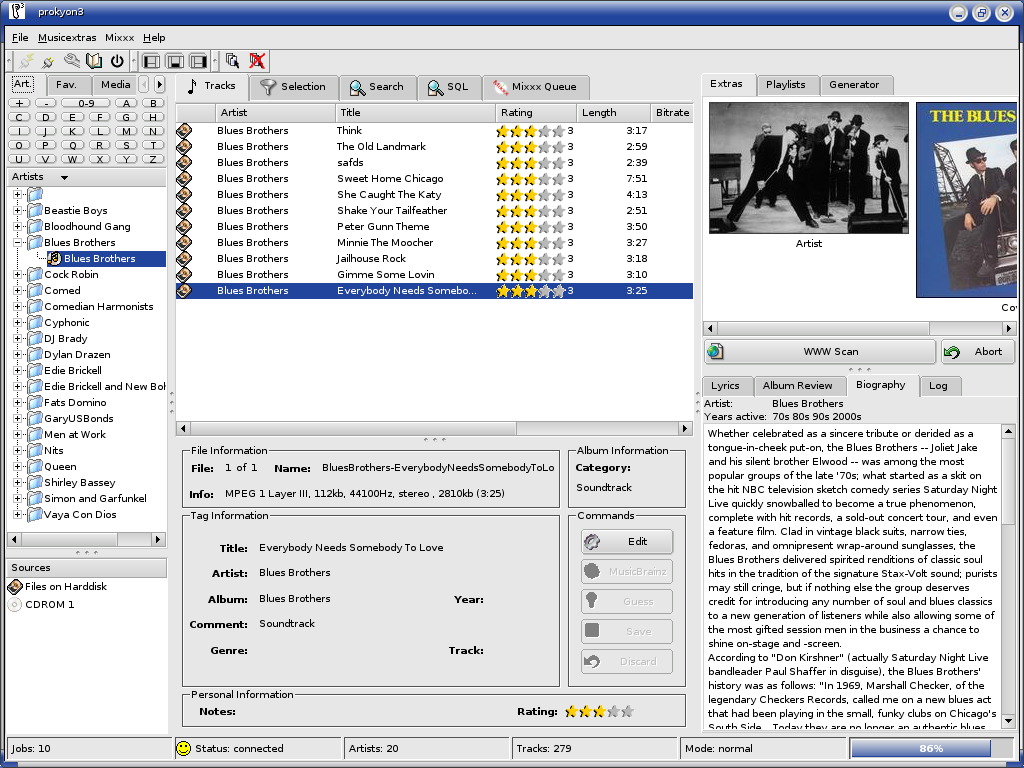Select the first panel layout icon
Image resolution: width=1024 pixels, height=768 pixels.
[x=152, y=61]
